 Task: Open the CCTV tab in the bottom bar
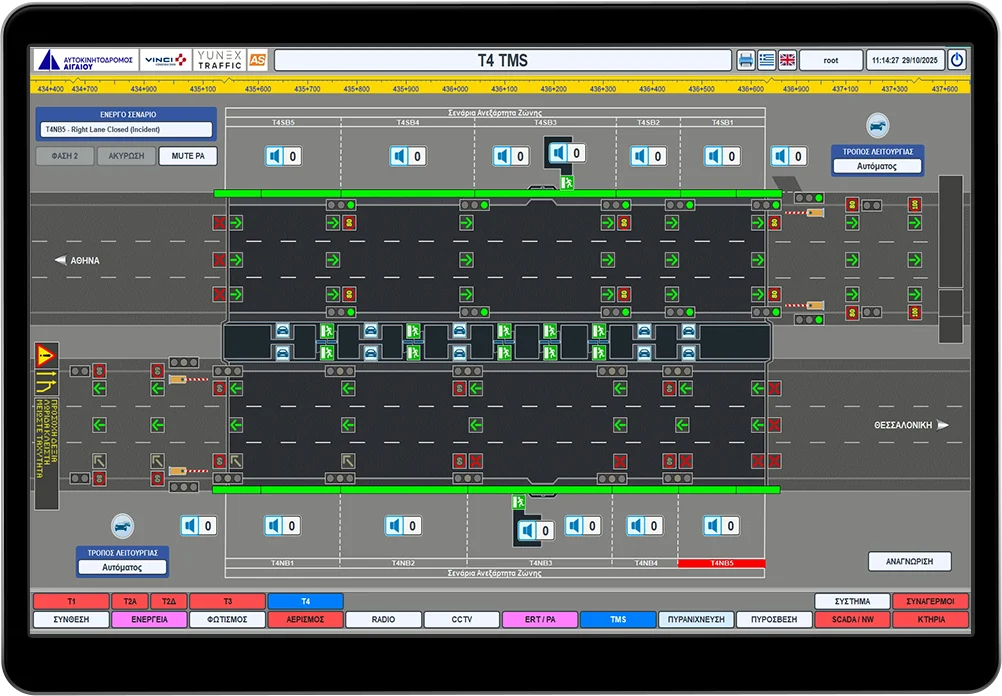point(461,620)
